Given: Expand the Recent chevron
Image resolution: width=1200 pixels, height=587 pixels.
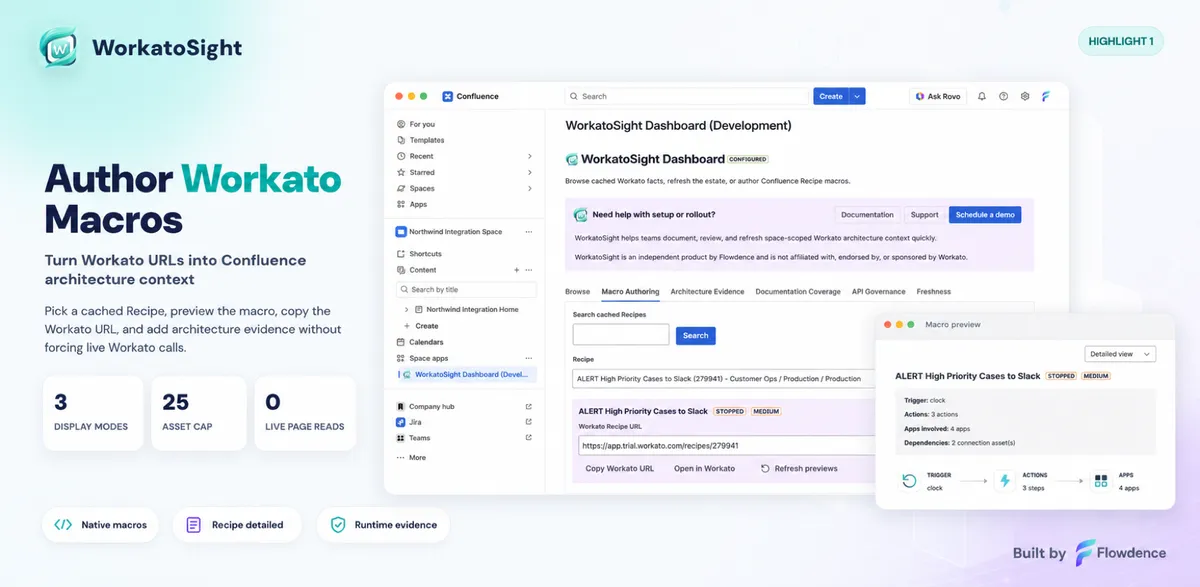Looking at the screenshot, I should tap(530, 156).
